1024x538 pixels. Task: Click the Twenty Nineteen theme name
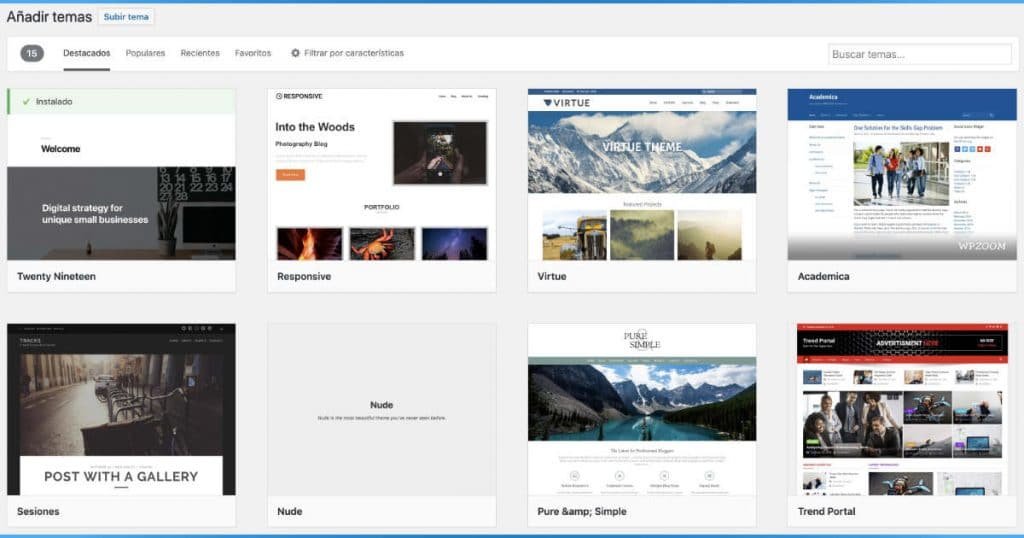pos(56,276)
